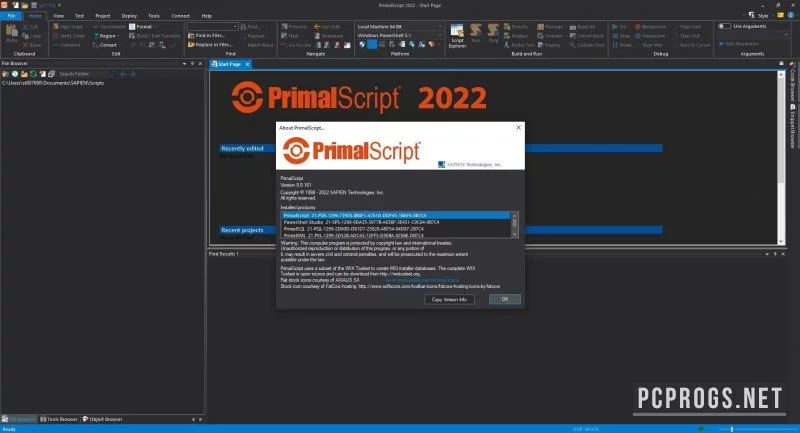Go to the Previous navigation item
Image resolution: width=800 pixels, height=433 pixels.
click(x=294, y=27)
